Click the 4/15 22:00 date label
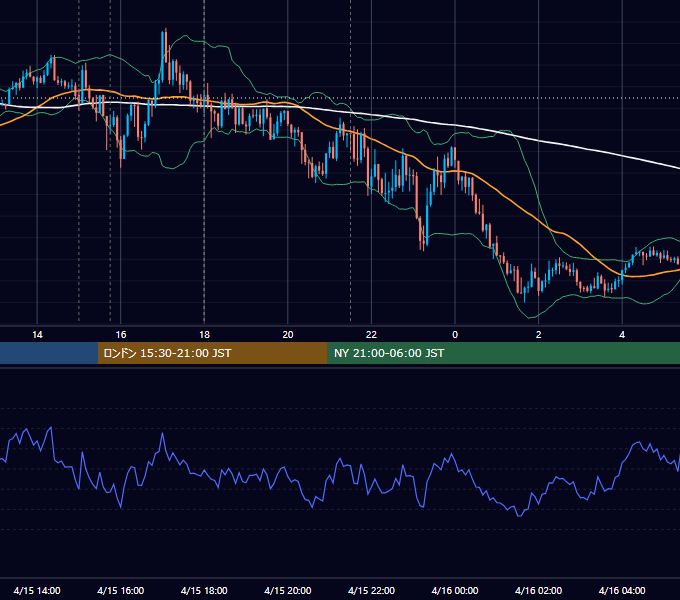Viewport: 680px width, 600px height. coord(371,590)
